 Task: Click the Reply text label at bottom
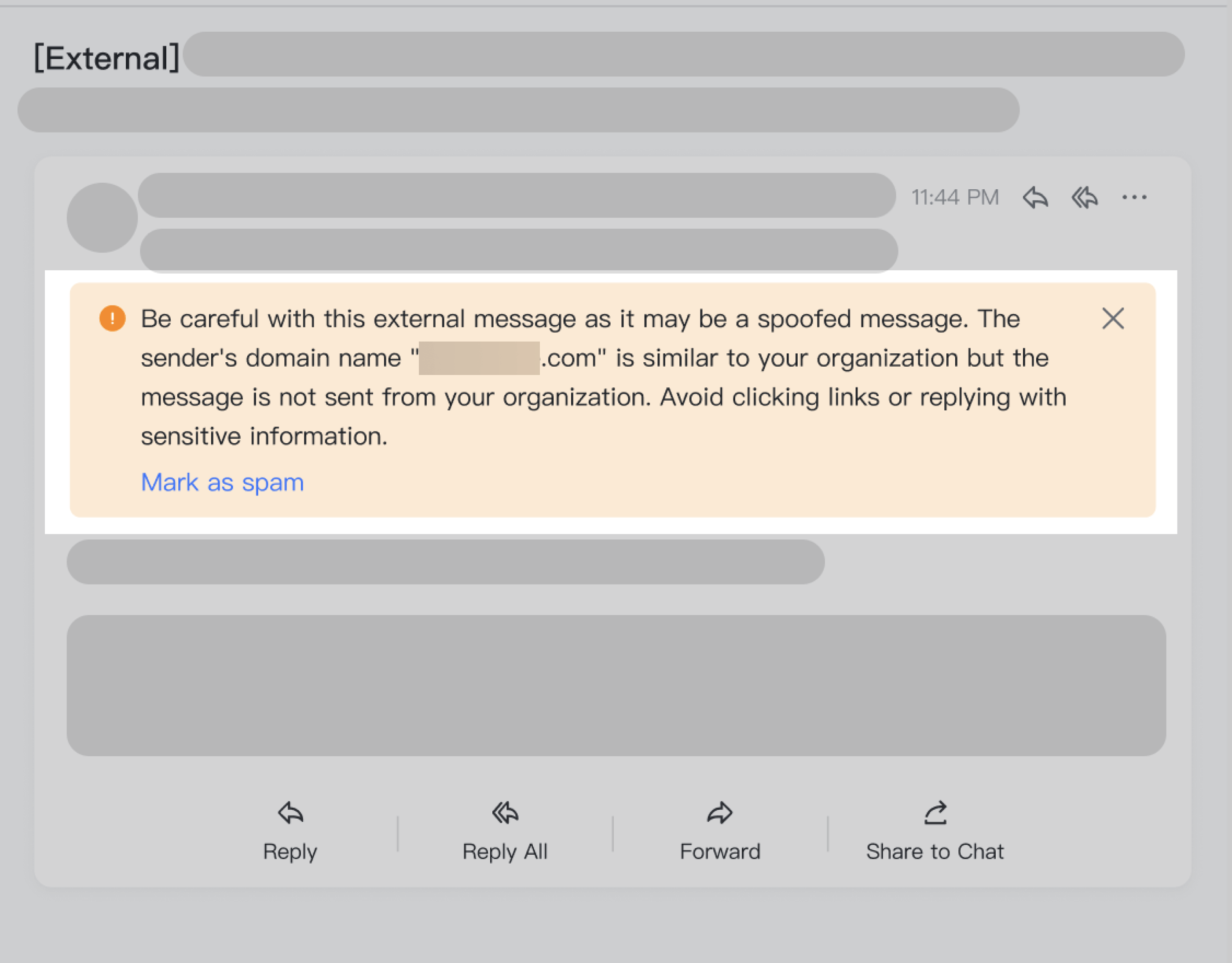(x=290, y=852)
